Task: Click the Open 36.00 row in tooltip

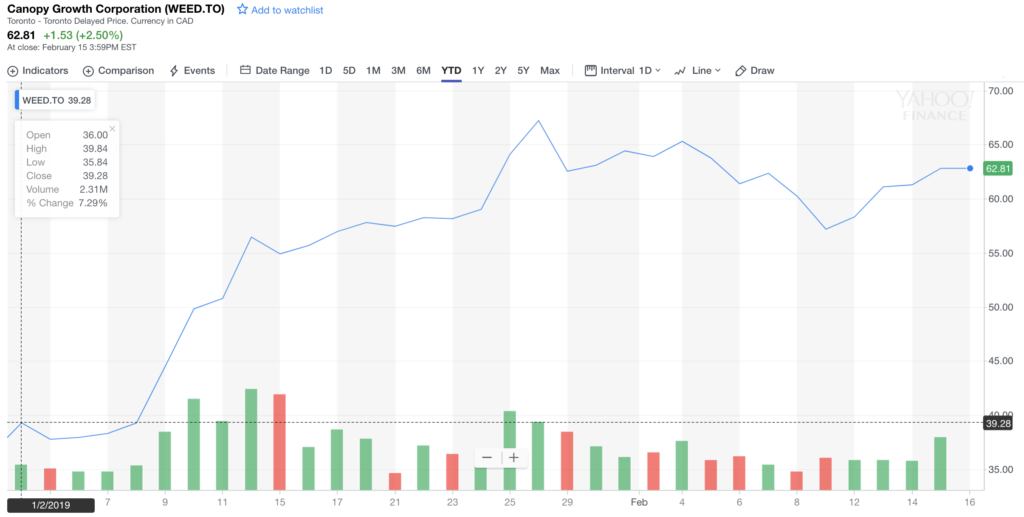Action: click(67, 135)
